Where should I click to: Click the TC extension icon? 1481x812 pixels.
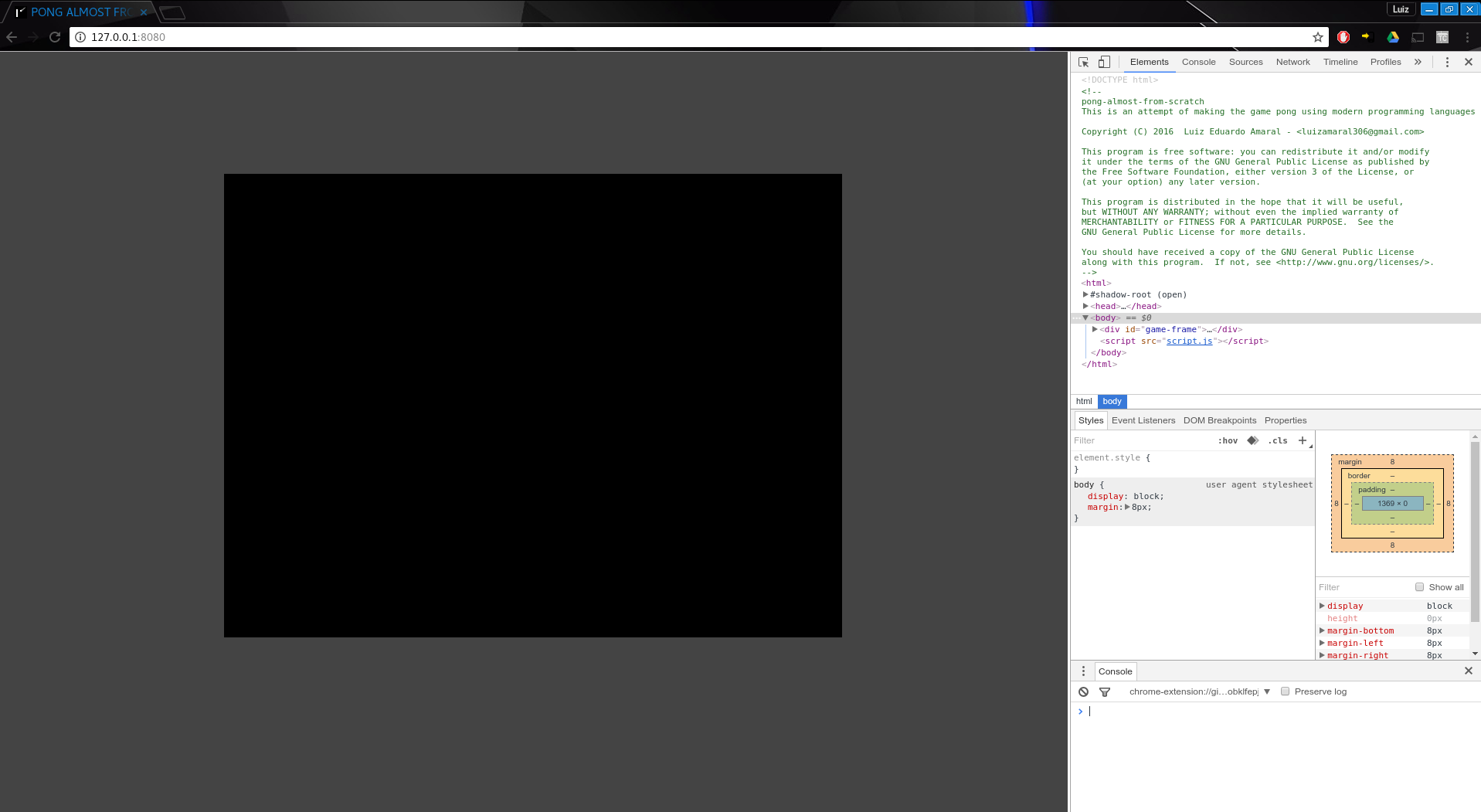pyautogui.click(x=1442, y=37)
